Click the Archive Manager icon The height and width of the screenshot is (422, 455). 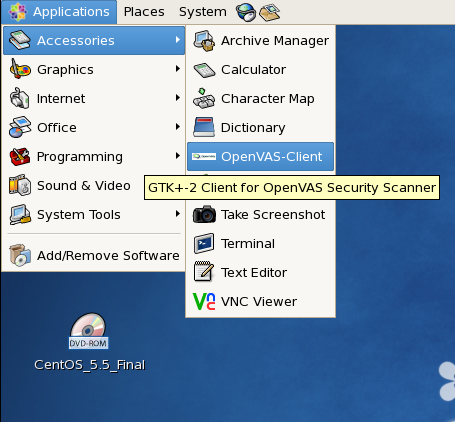click(204, 41)
